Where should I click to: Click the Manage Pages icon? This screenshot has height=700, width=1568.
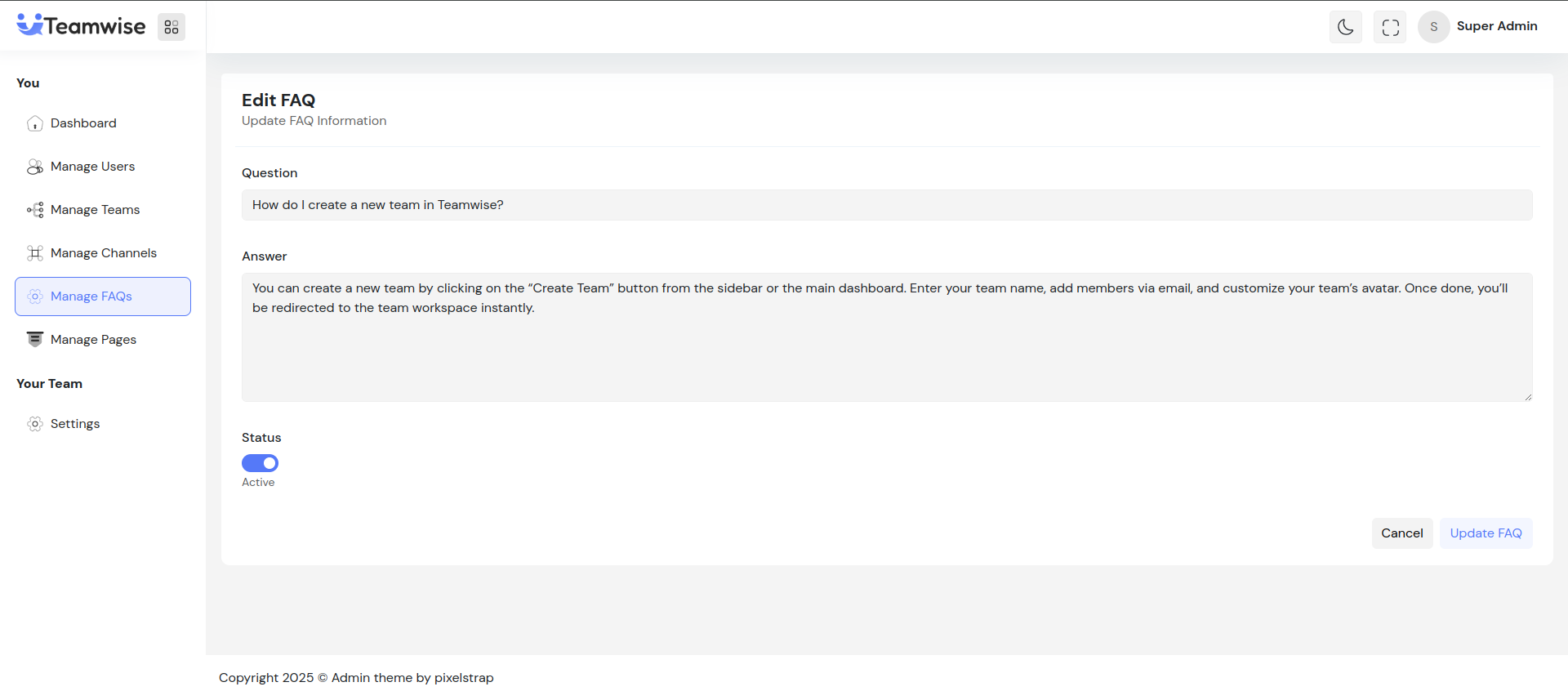35,340
